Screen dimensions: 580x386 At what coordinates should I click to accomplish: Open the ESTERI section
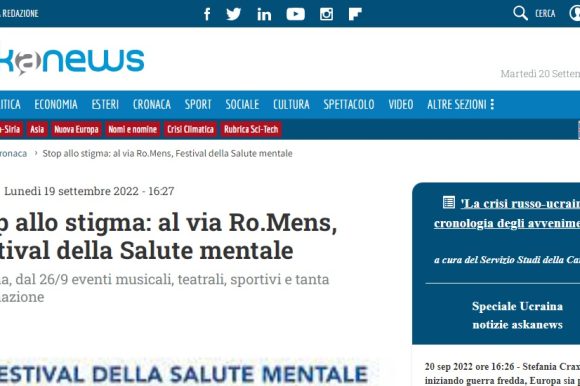tap(105, 105)
